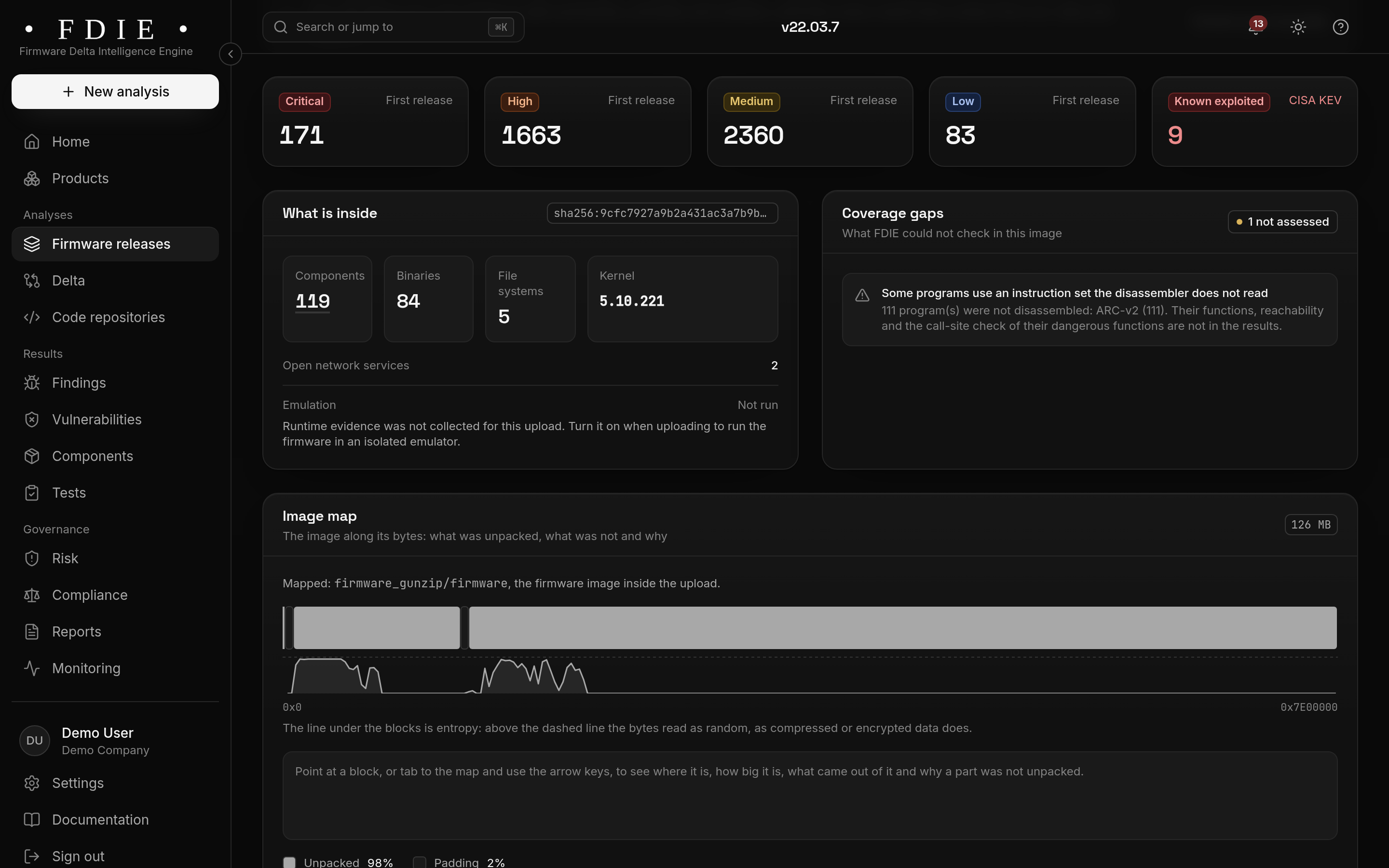Image resolution: width=1389 pixels, height=868 pixels.
Task: Select the first wide unpacked block in image map
Action: (377, 627)
